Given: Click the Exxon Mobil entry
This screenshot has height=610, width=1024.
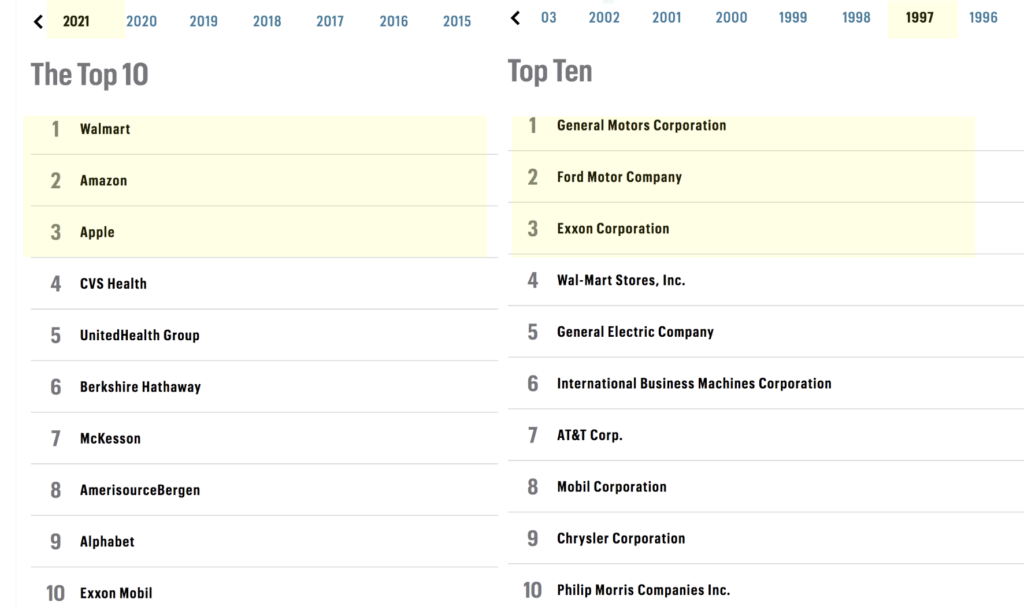Looking at the screenshot, I should [x=116, y=593].
